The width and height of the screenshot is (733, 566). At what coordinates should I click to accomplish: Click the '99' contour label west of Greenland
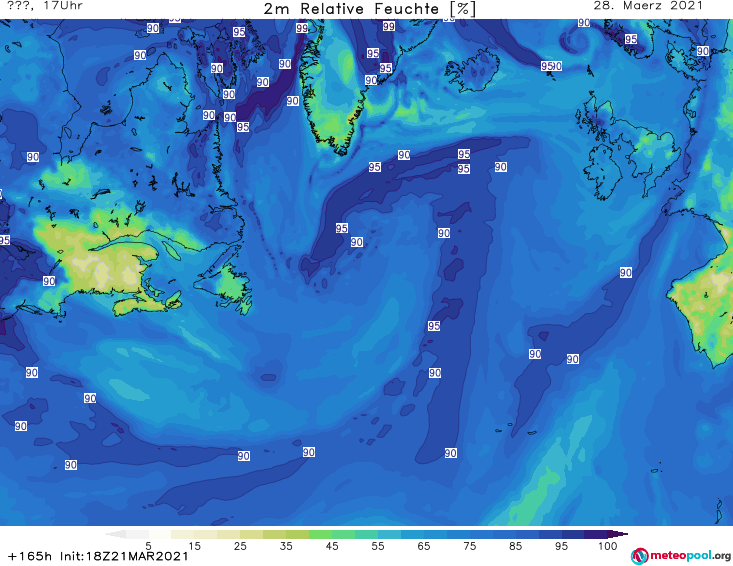tap(302, 29)
